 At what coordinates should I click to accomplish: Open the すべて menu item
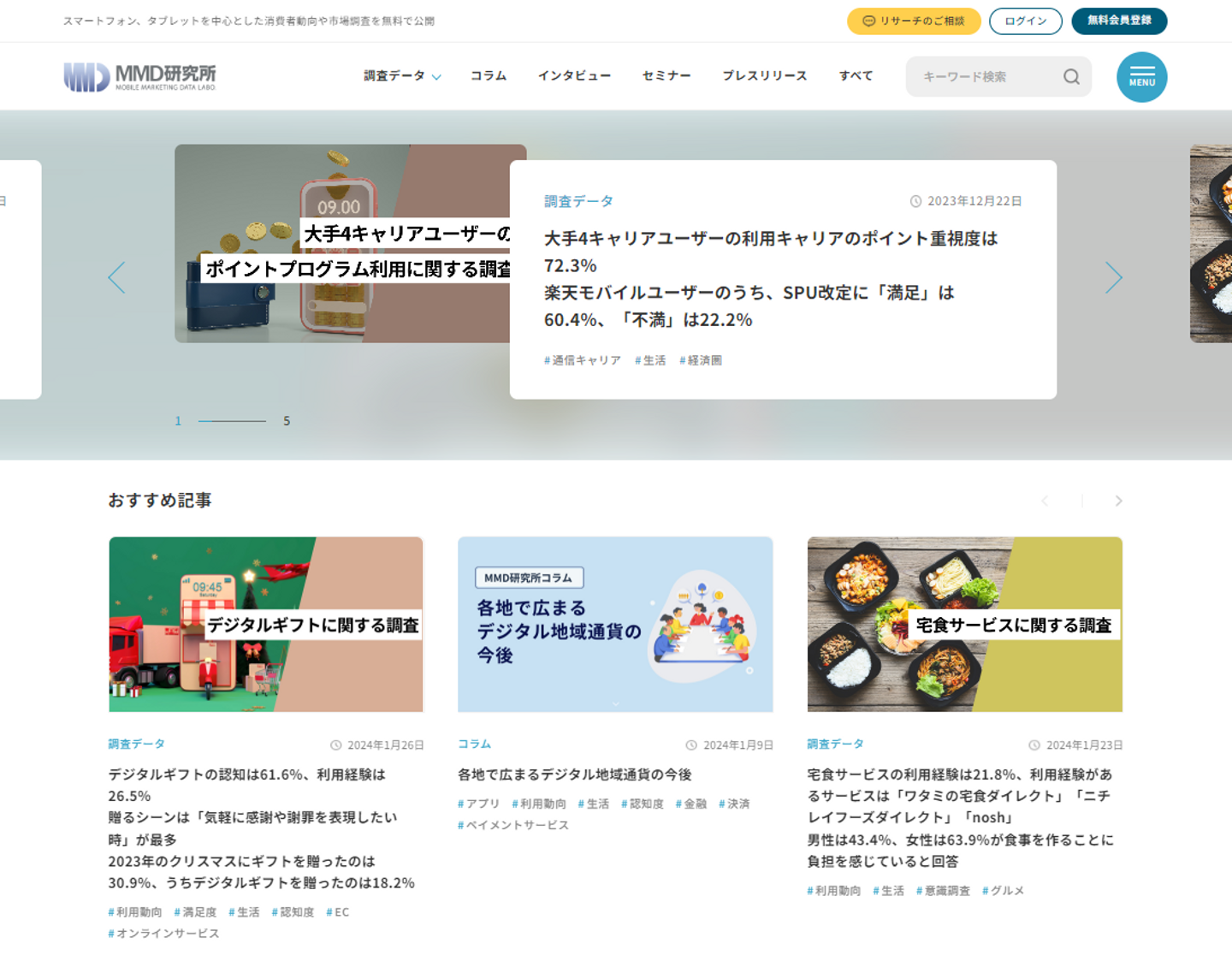point(856,76)
